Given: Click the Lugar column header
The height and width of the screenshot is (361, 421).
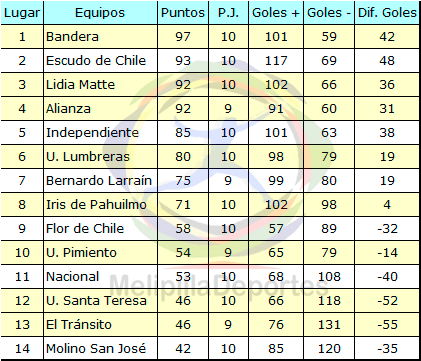Looking at the screenshot, I should point(22,13).
